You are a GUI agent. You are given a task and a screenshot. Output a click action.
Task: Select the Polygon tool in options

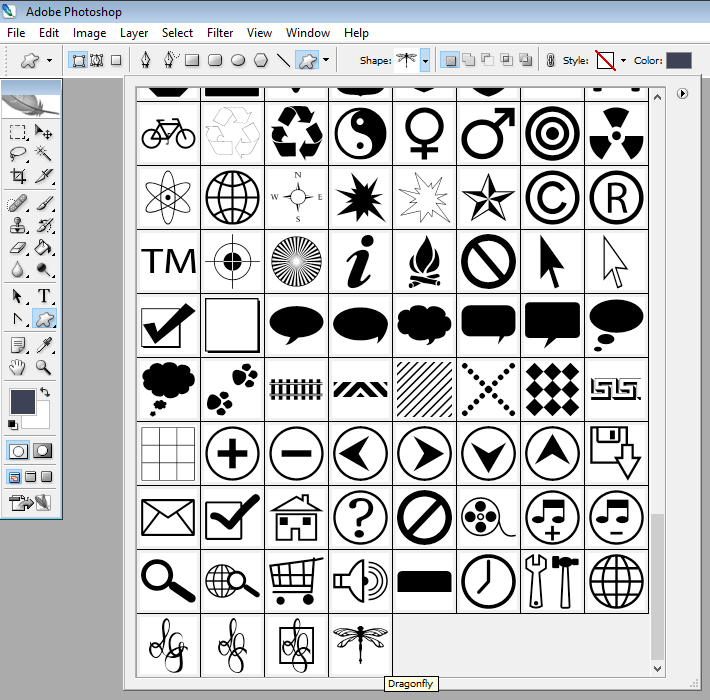tap(261, 60)
